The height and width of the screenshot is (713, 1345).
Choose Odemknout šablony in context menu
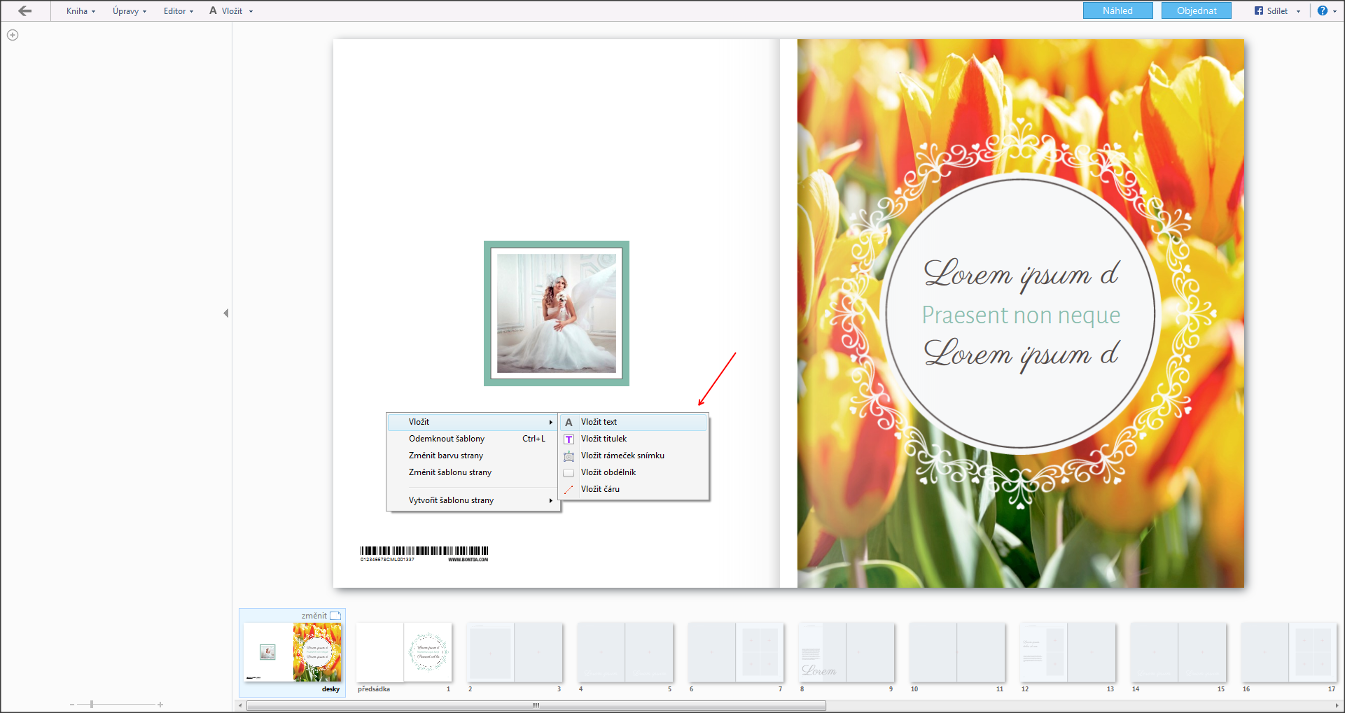click(473, 438)
